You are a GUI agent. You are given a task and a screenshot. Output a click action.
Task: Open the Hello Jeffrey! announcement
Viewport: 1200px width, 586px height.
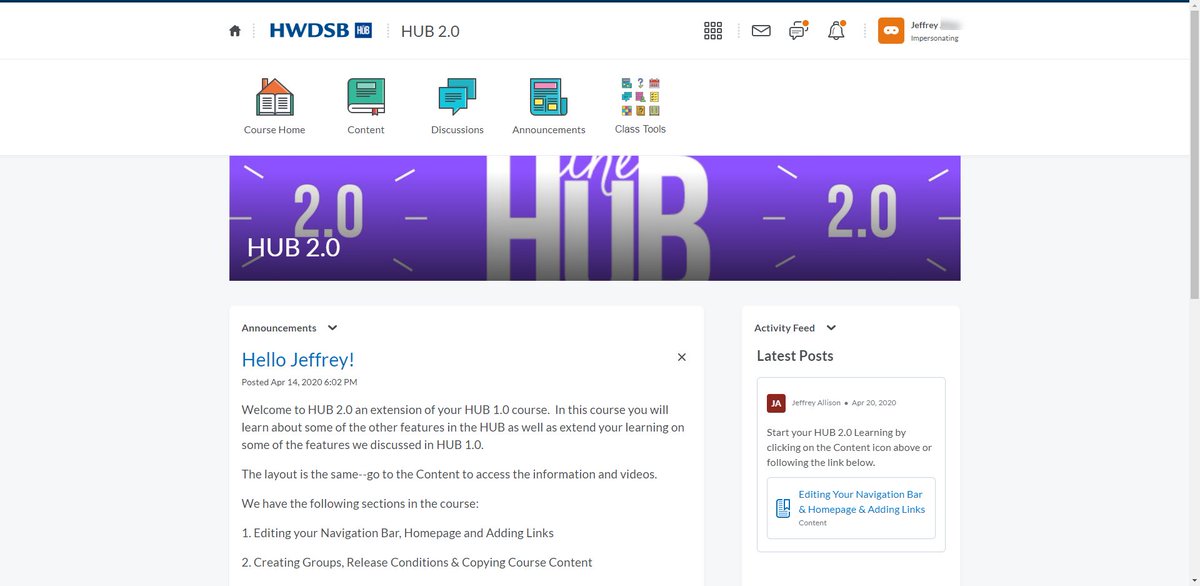tap(298, 360)
